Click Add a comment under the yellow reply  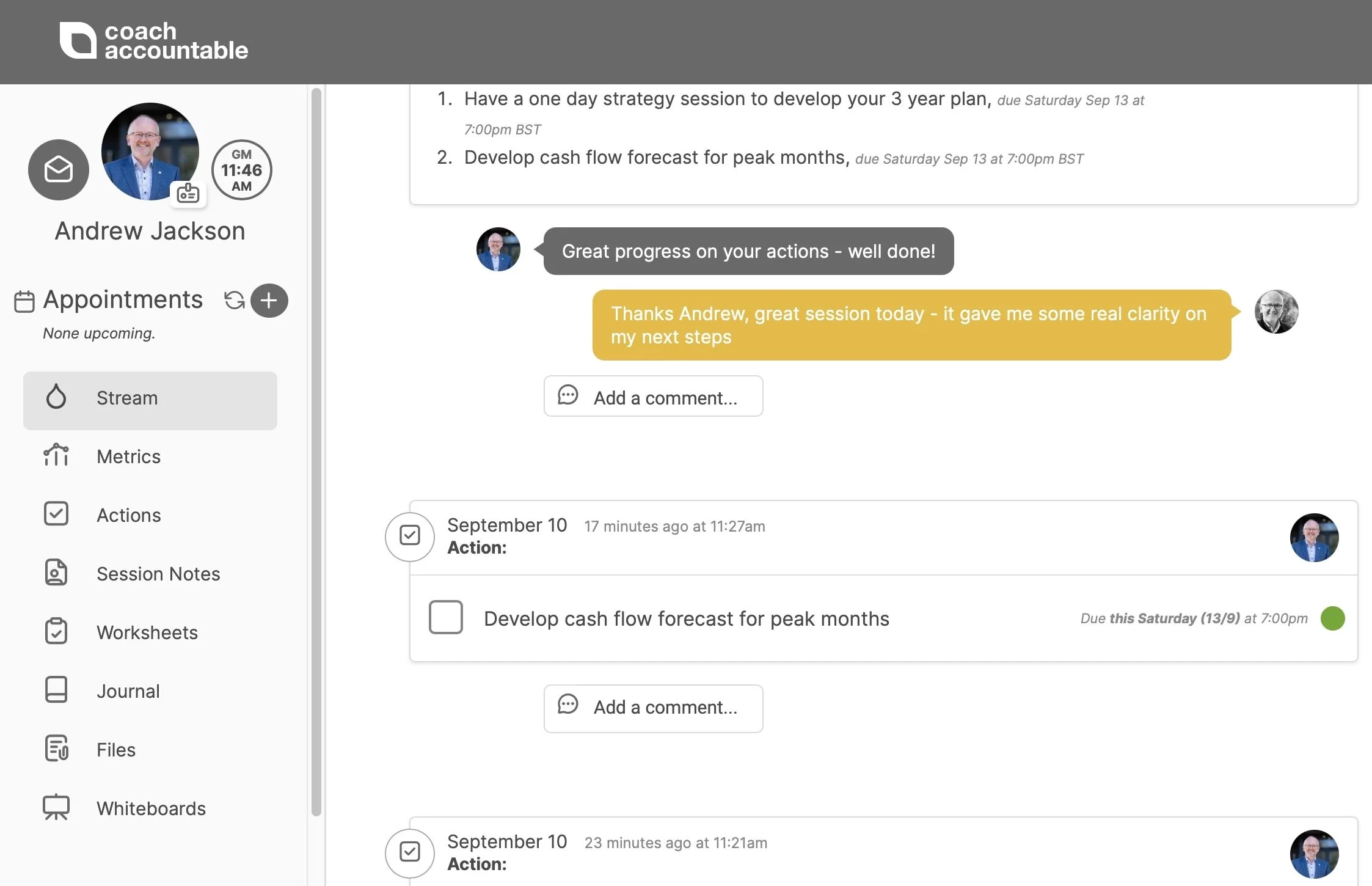(x=653, y=397)
